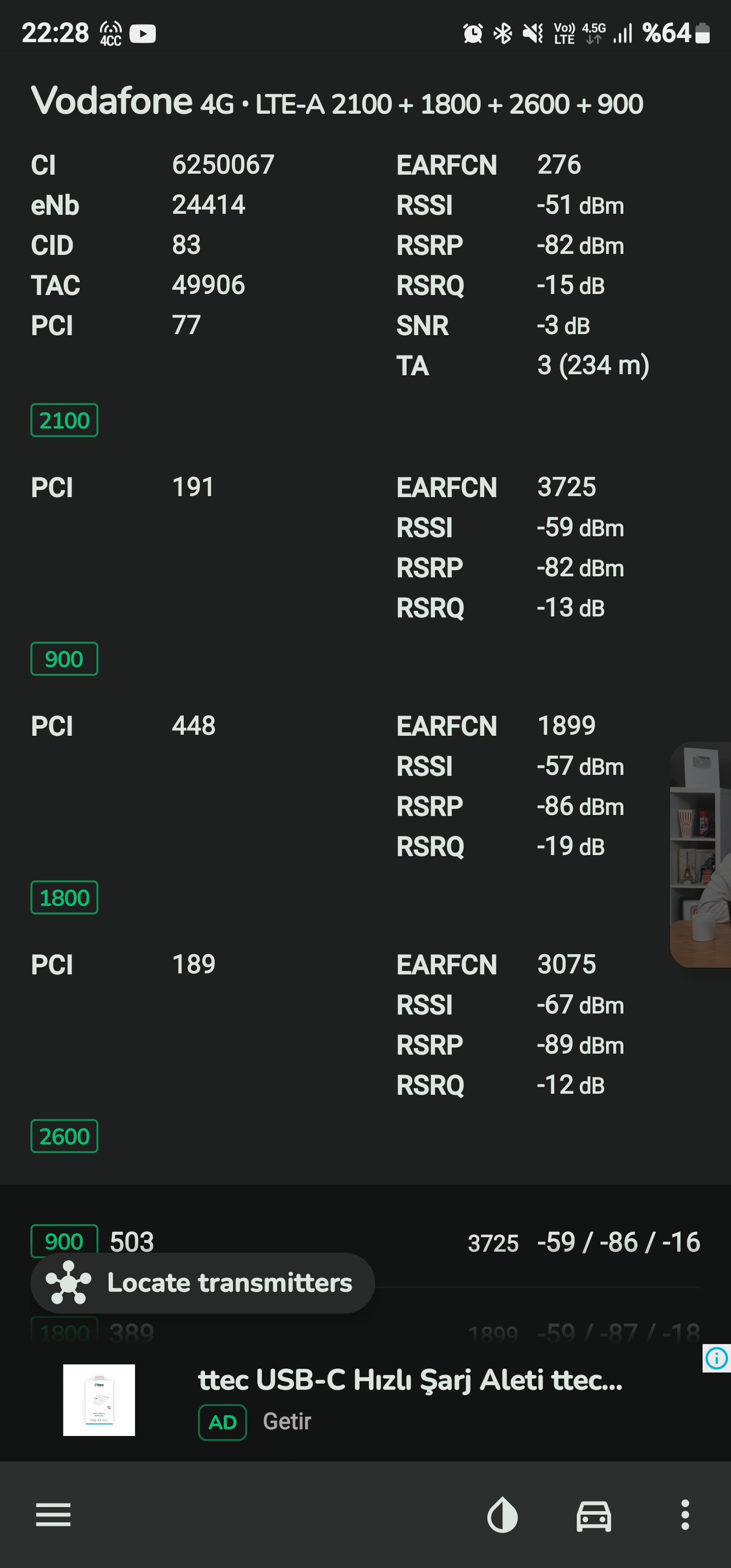Open the hamburger navigation menu
731x1568 pixels.
coord(54,1515)
